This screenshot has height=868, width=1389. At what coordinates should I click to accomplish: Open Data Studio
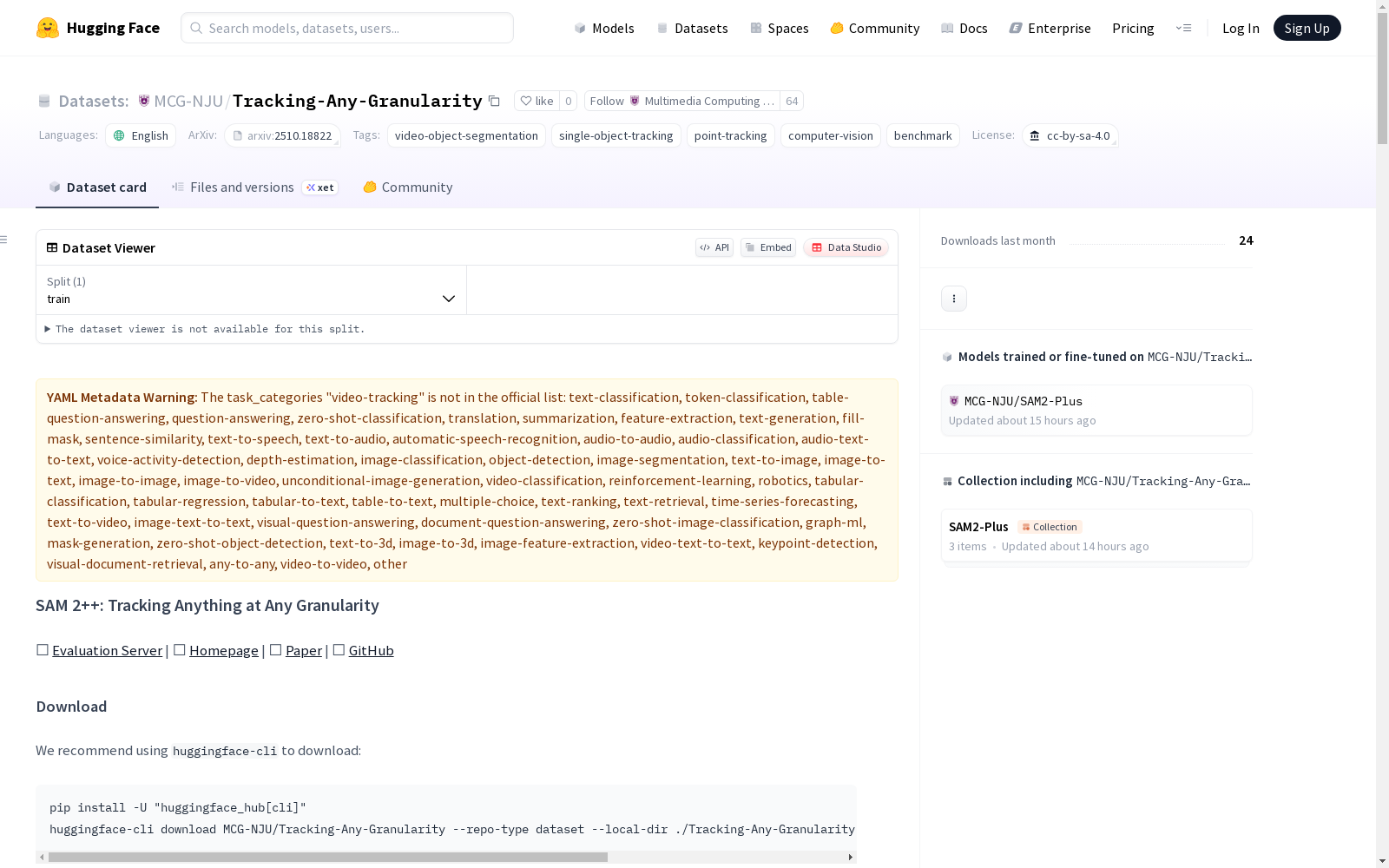[846, 247]
